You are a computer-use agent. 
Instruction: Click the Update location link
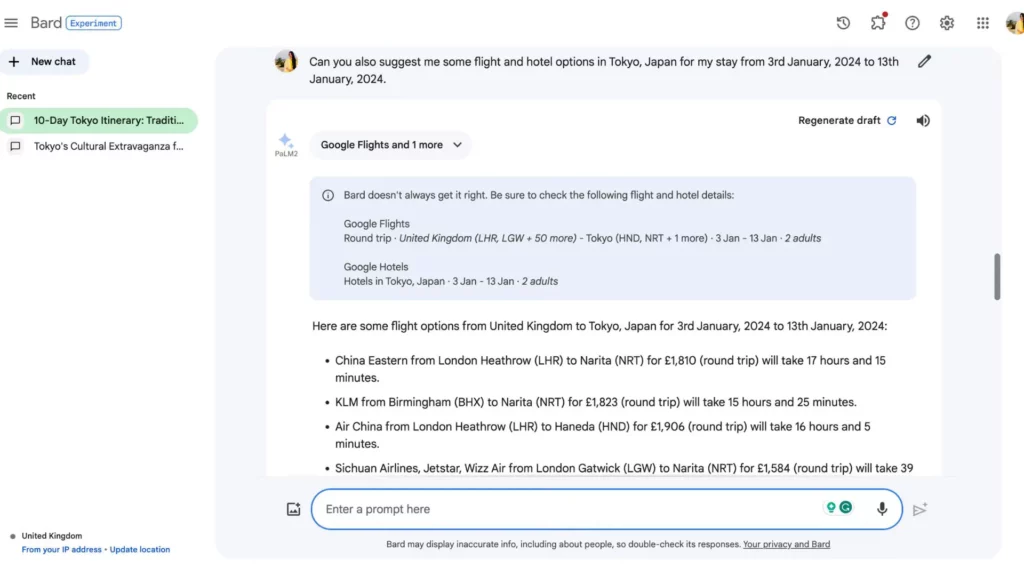[140, 550]
